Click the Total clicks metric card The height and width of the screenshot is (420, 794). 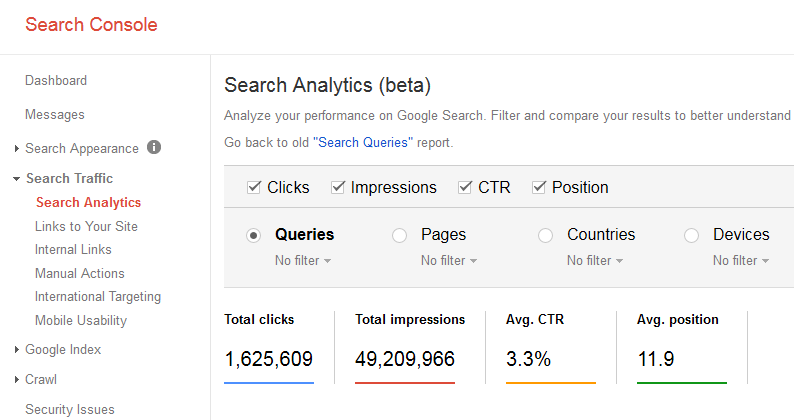(269, 348)
